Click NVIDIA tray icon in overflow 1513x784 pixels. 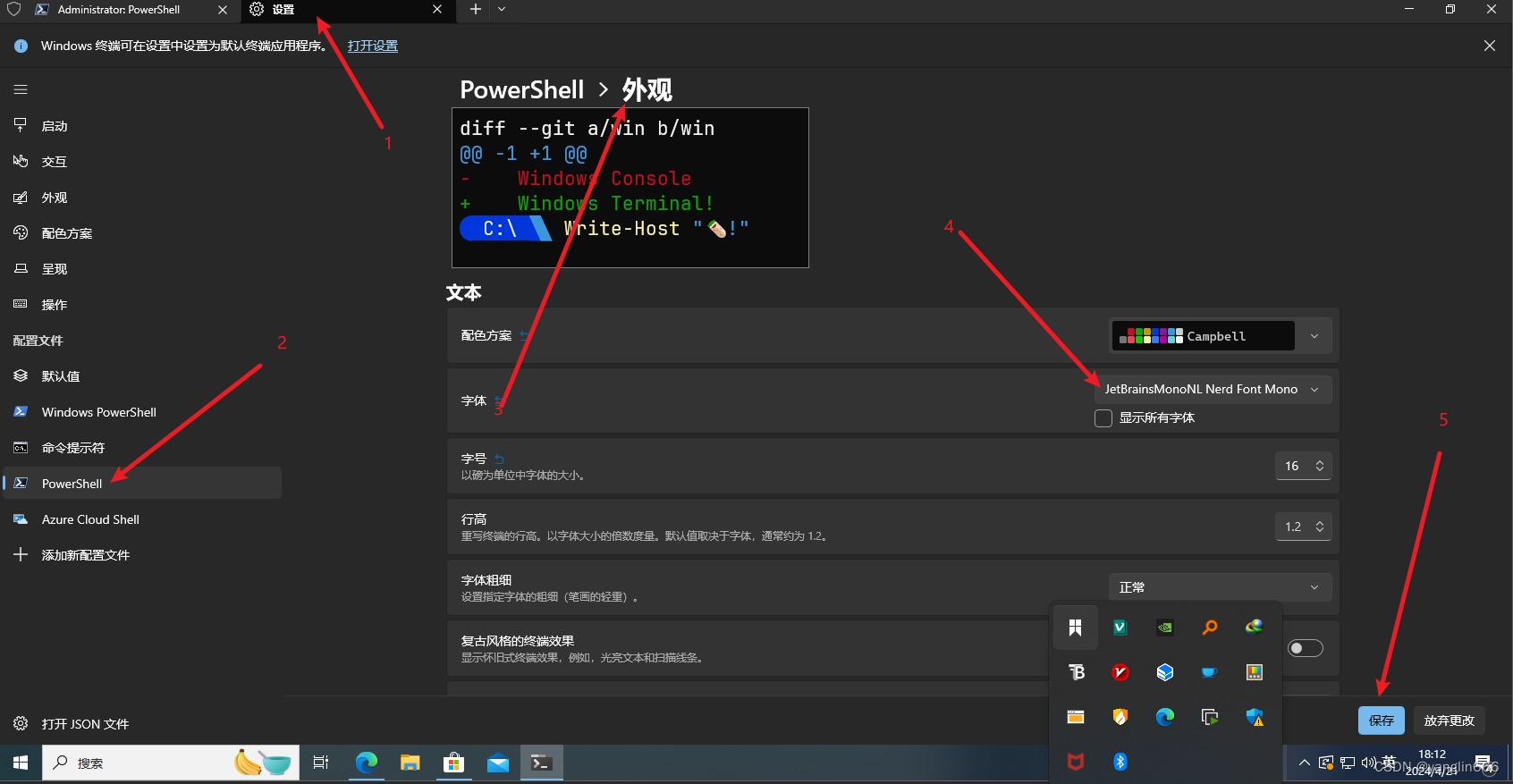click(1165, 628)
